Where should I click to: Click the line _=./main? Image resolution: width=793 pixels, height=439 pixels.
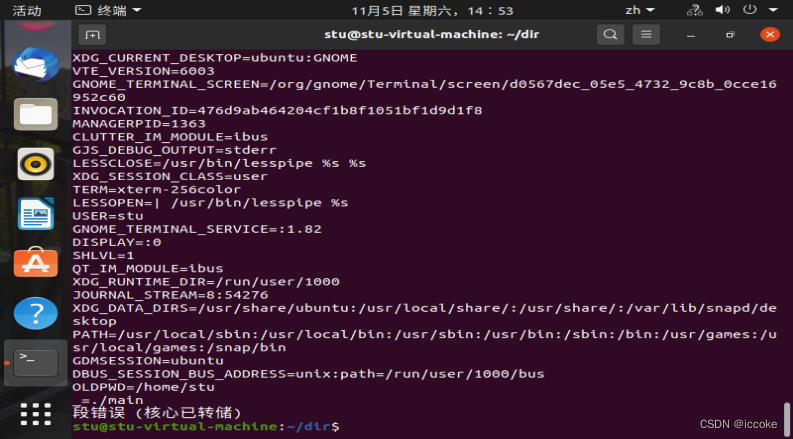point(108,400)
